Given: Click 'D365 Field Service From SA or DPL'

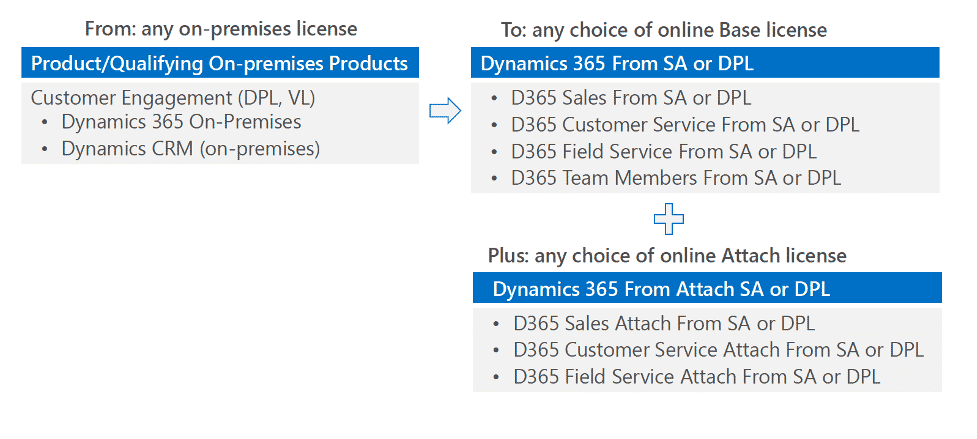Looking at the screenshot, I should [x=664, y=151].
